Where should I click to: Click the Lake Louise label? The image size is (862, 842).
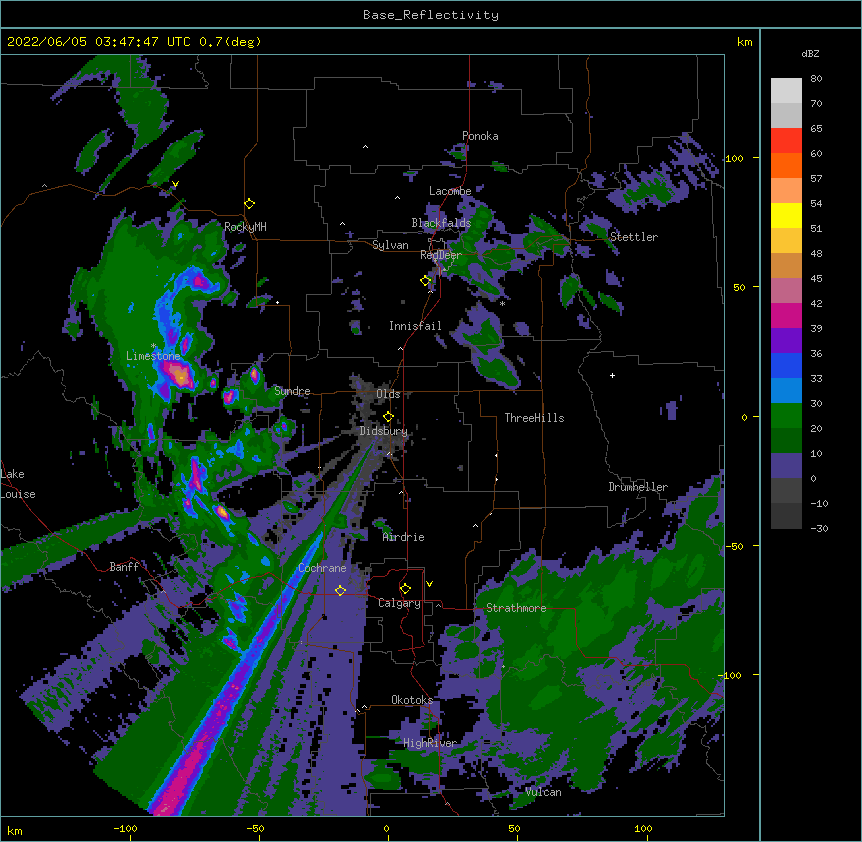(x=18, y=484)
